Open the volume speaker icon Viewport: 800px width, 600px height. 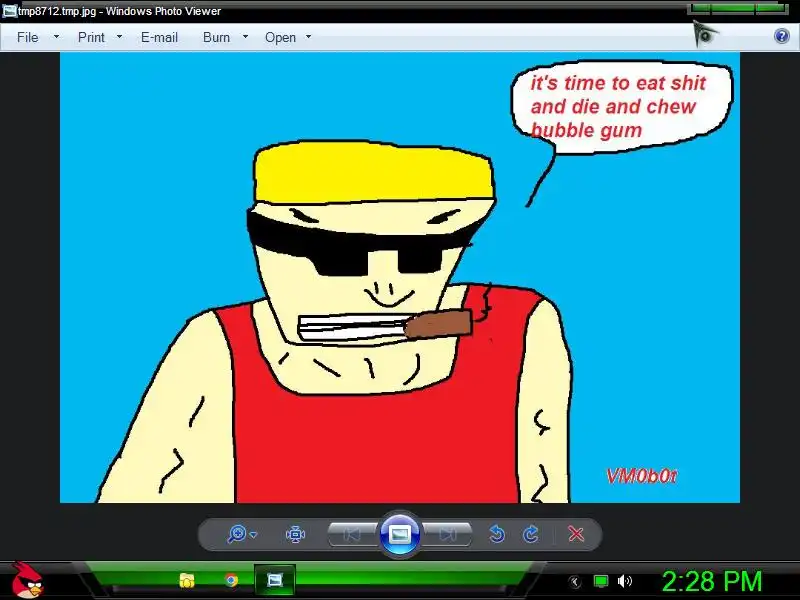[x=625, y=581]
